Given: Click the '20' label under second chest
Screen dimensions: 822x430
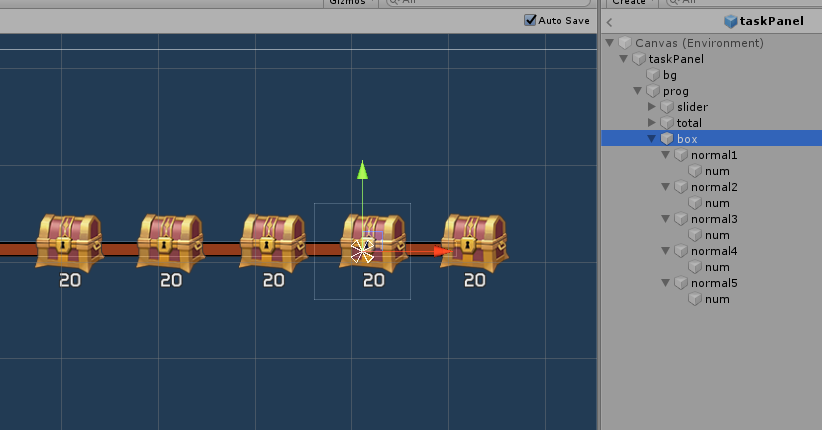Looking at the screenshot, I should pos(171,281).
